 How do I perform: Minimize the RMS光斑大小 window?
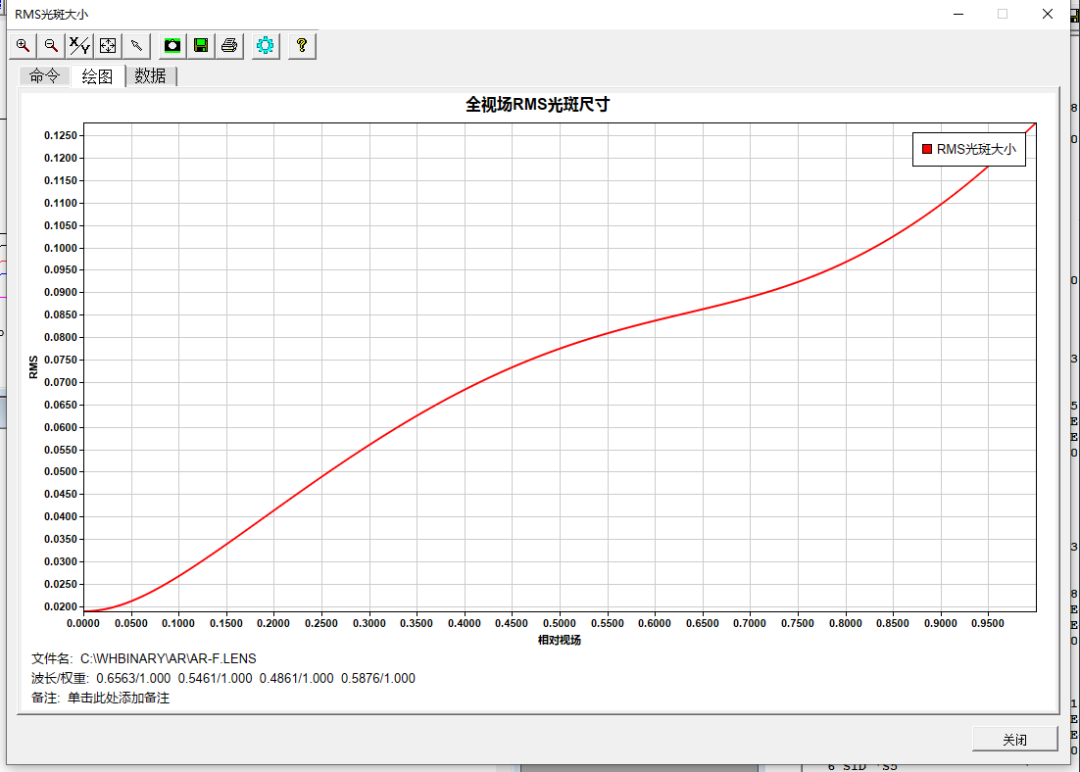(x=958, y=14)
